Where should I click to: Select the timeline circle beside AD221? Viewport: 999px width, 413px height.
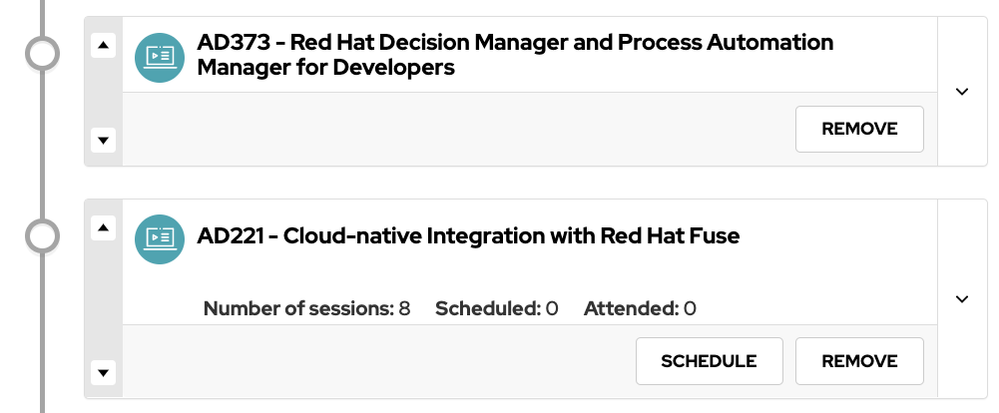42,237
